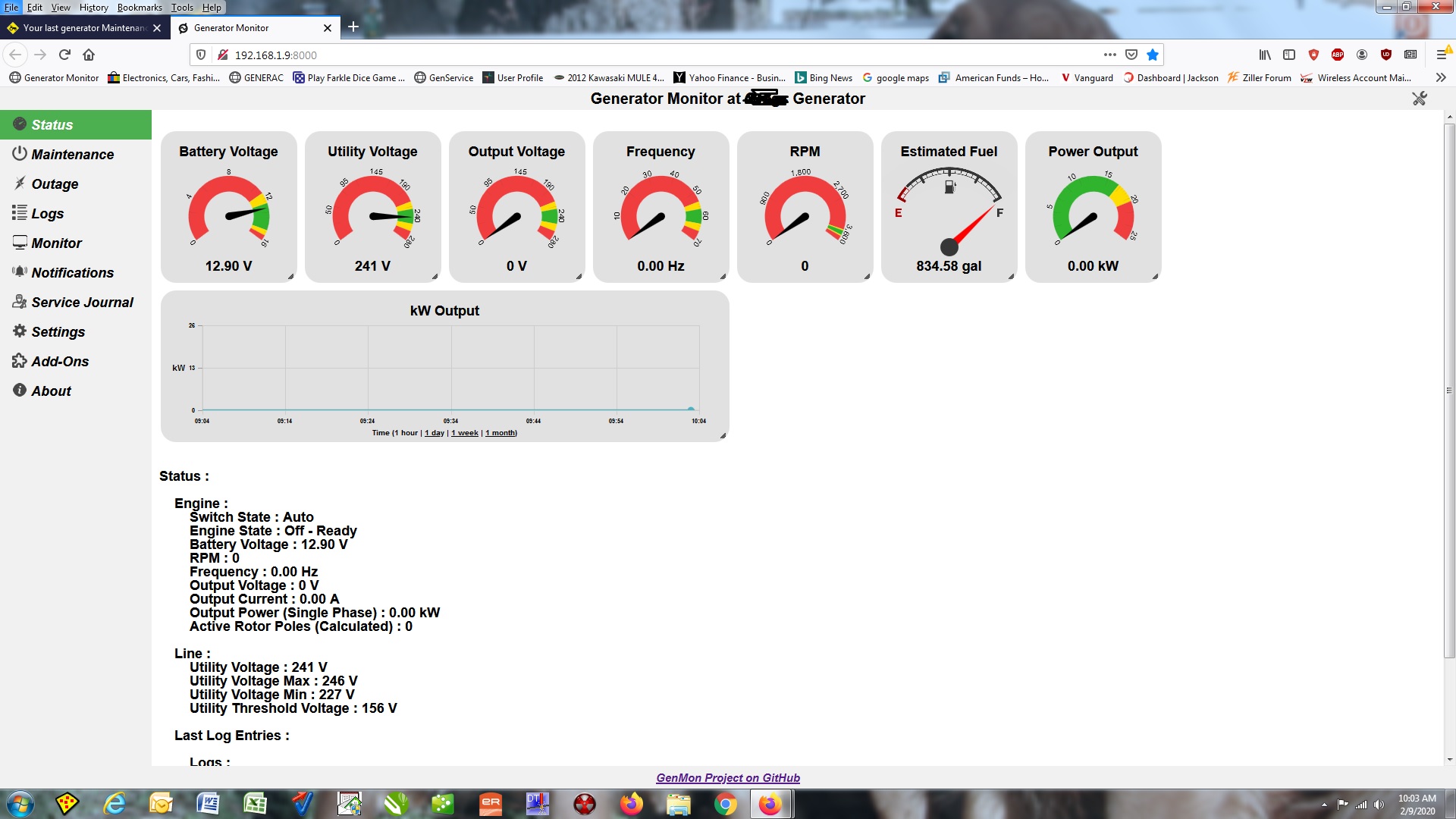Open the Settings sidebar page
1456x819 pixels.
[58, 331]
